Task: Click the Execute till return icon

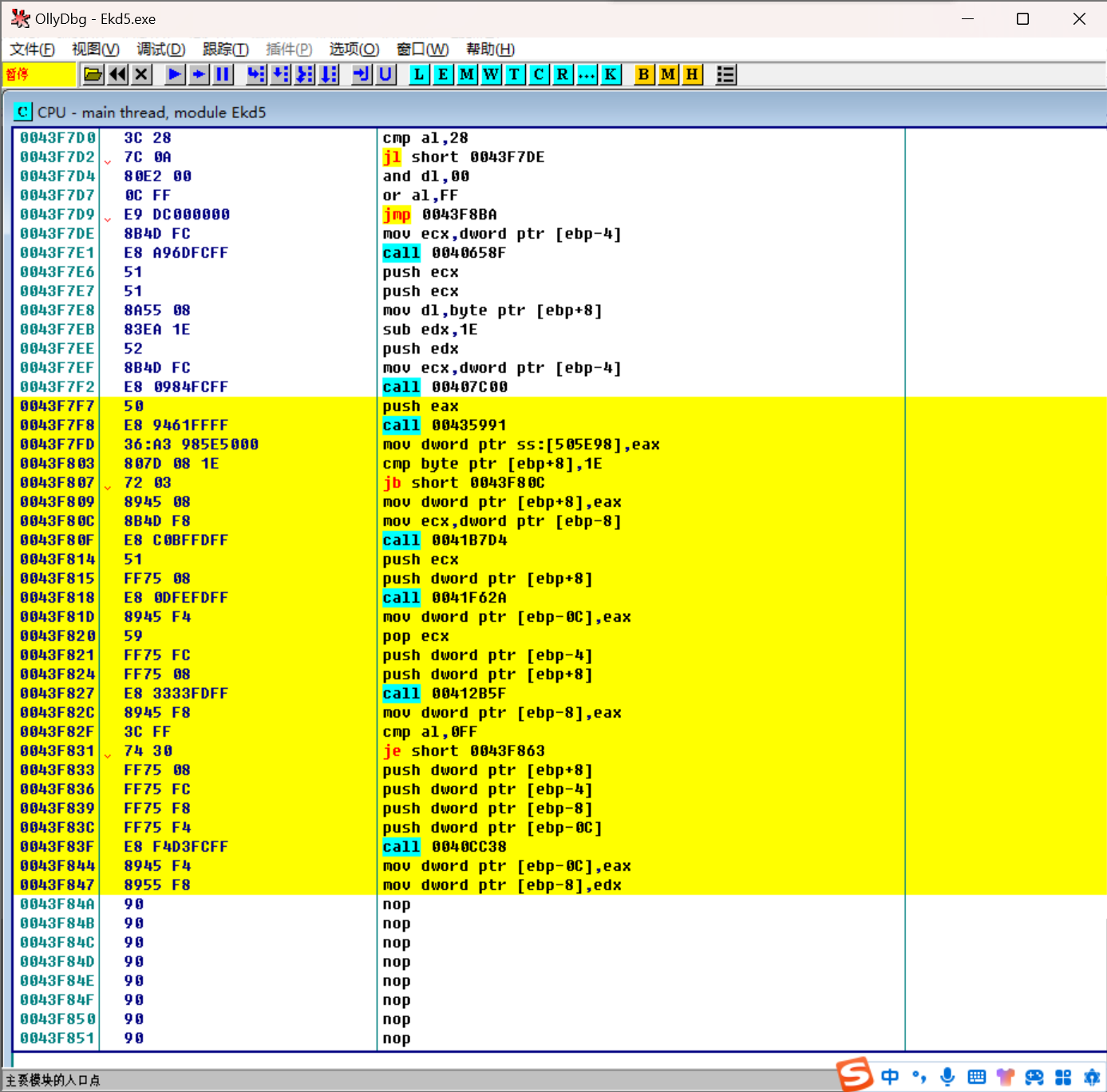Action: click(x=362, y=74)
